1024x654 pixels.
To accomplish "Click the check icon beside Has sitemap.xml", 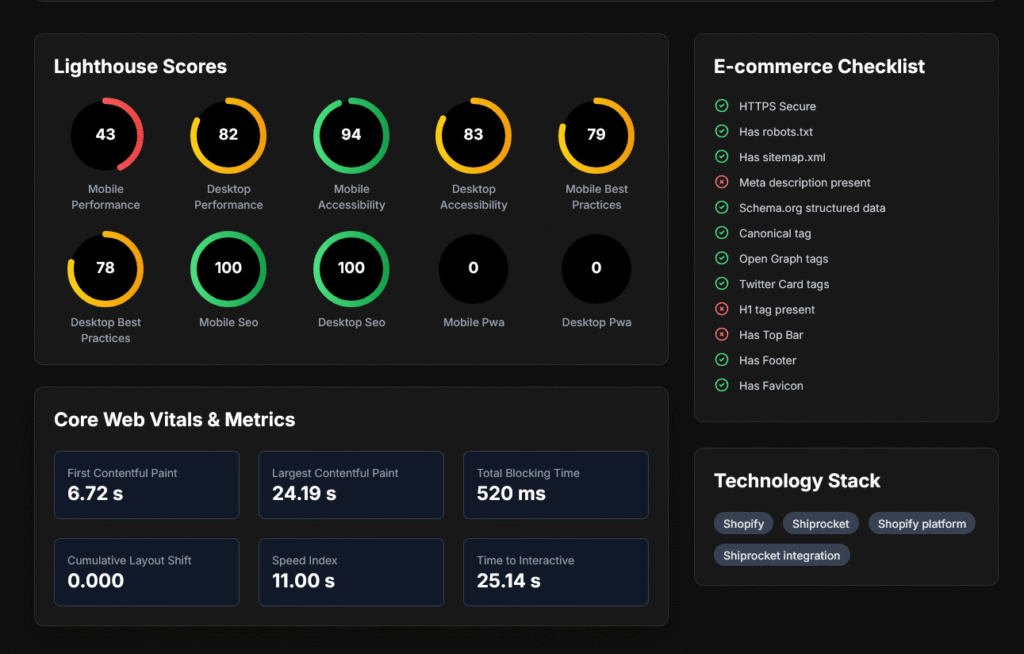I will 721,157.
